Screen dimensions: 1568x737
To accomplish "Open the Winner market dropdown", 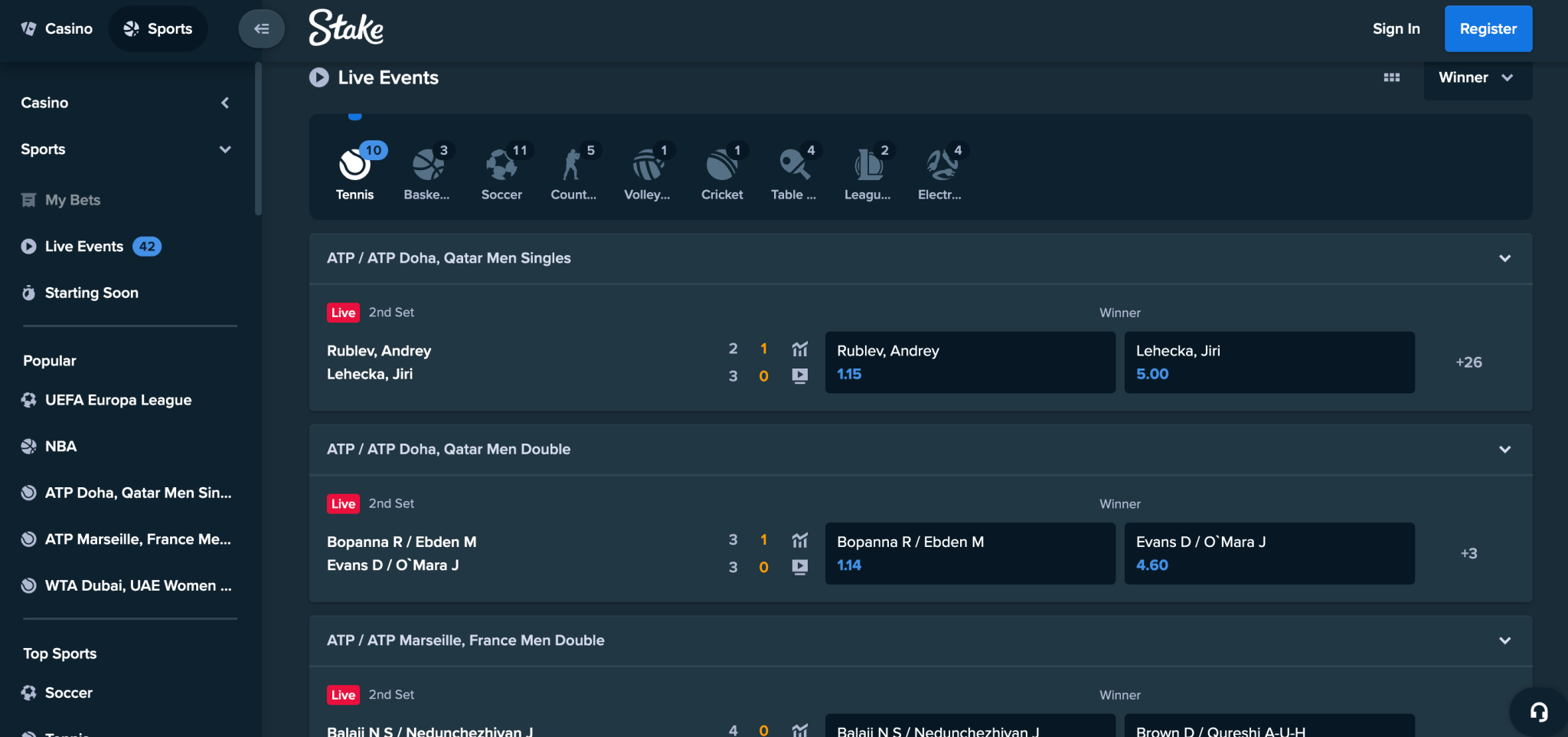I will tap(1478, 78).
